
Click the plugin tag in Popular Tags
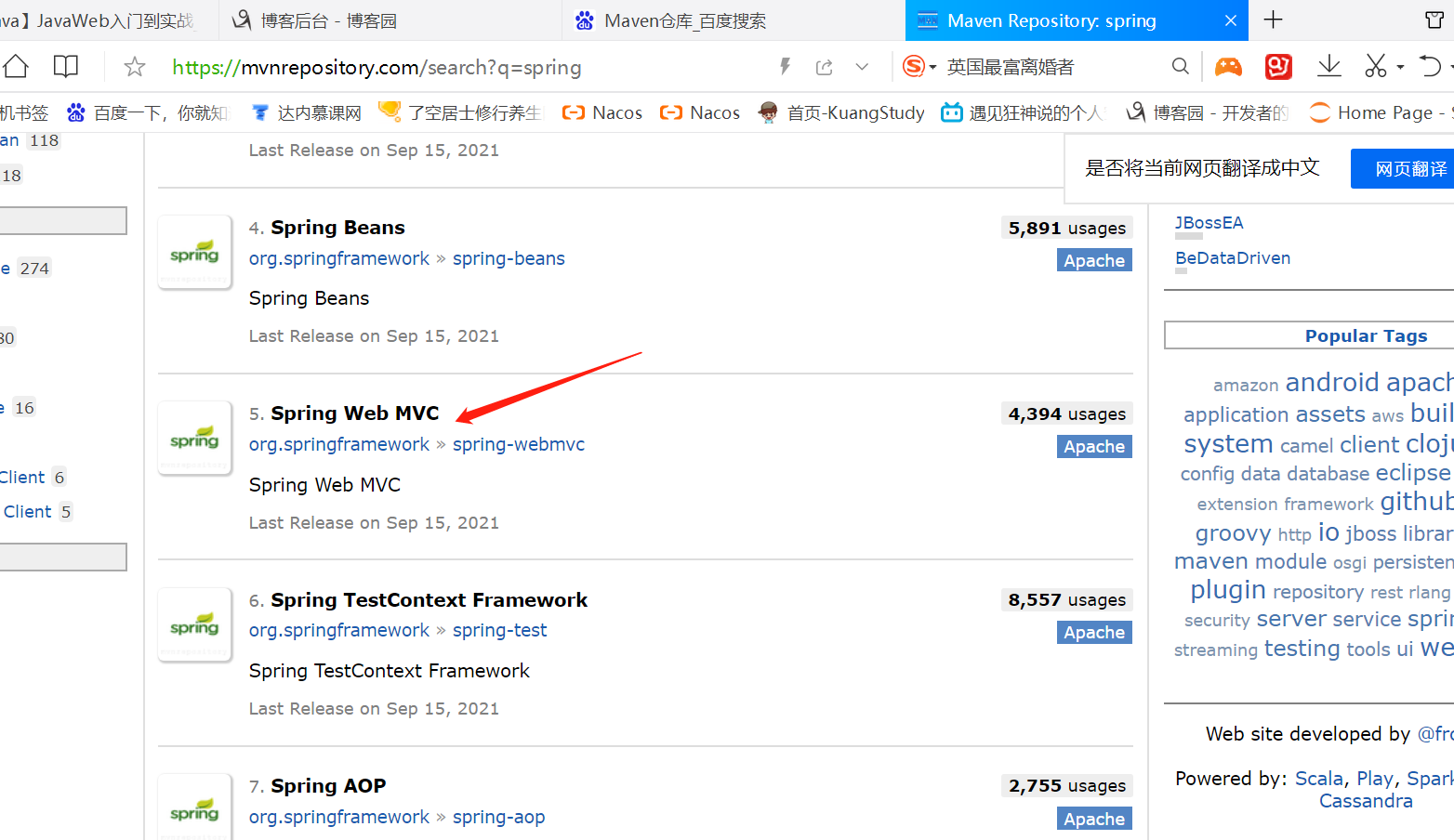pos(1228,590)
